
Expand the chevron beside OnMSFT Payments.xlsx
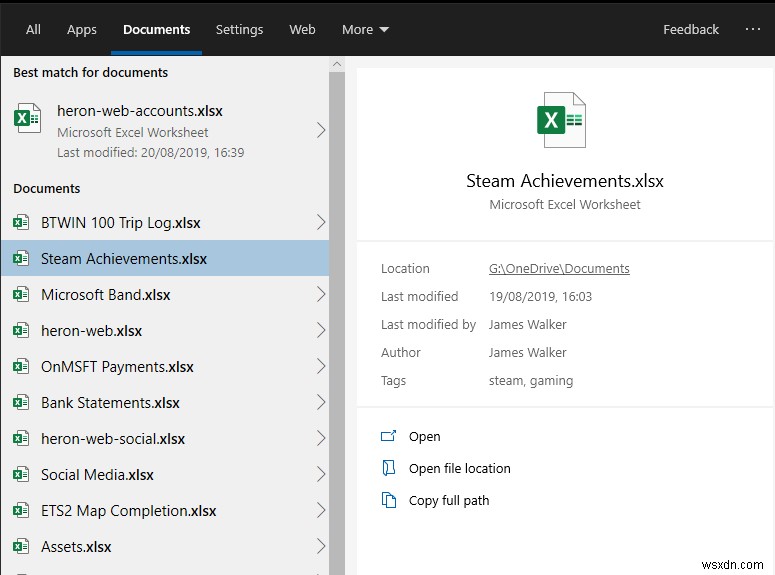320,367
